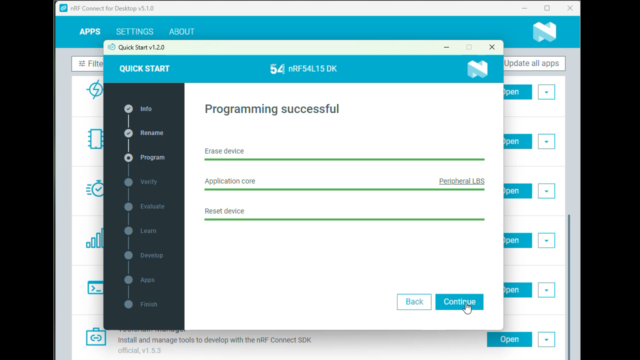Select the Info step in sidebar
The image size is (640, 360).
tap(138, 109)
